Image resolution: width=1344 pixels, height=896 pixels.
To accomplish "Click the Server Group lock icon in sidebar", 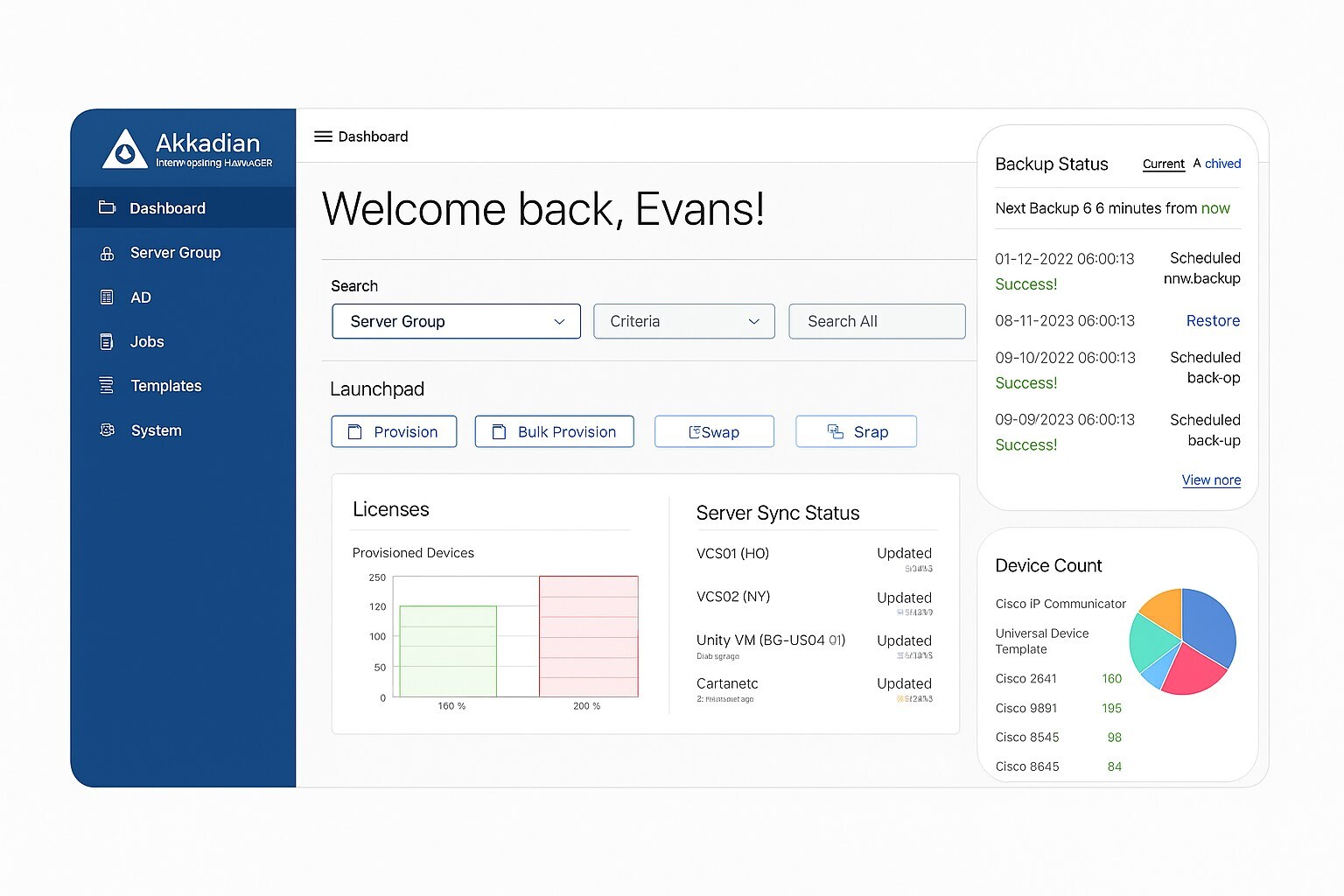I will pyautogui.click(x=107, y=254).
